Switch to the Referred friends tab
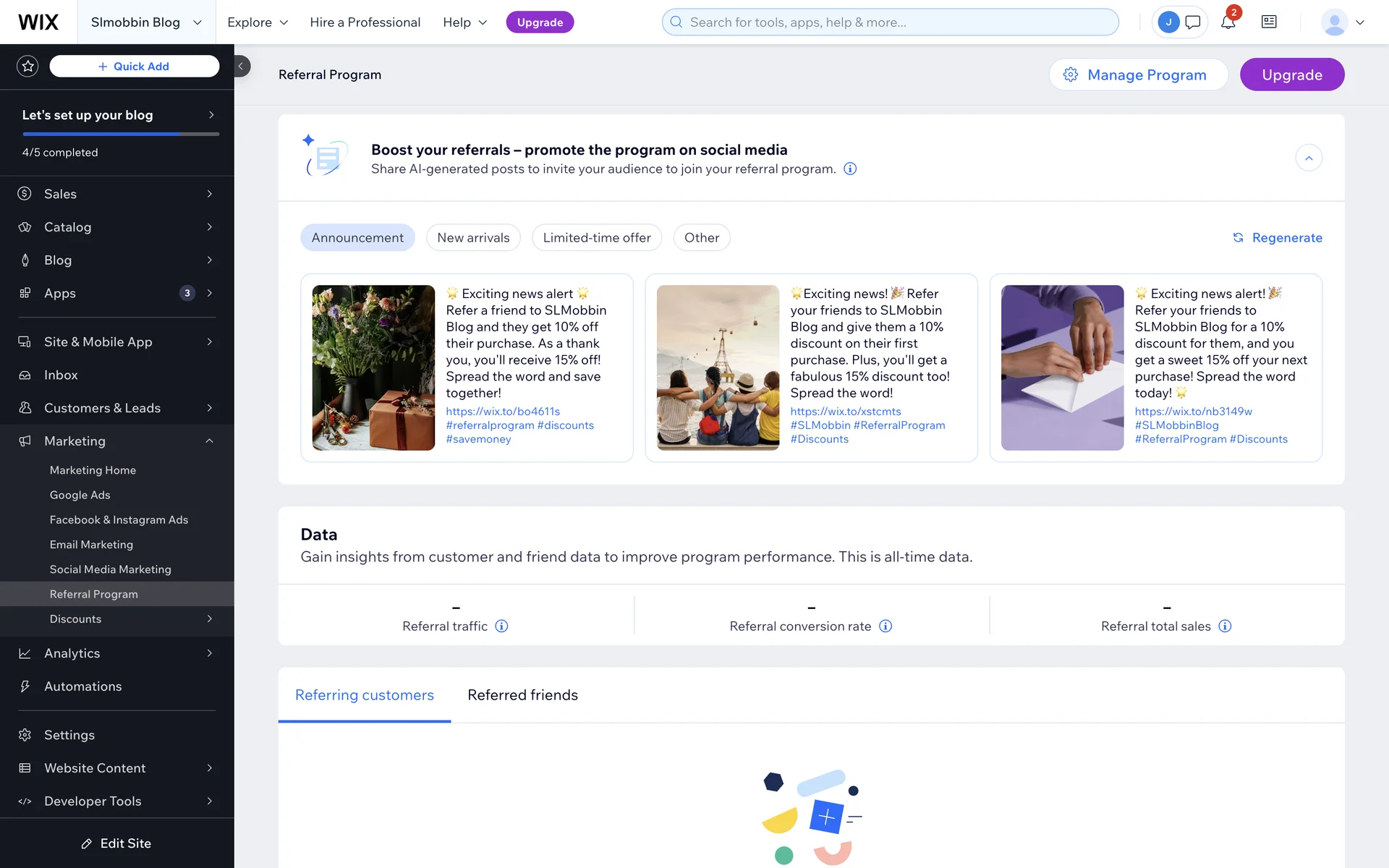This screenshot has height=868, width=1389. pos(522,695)
